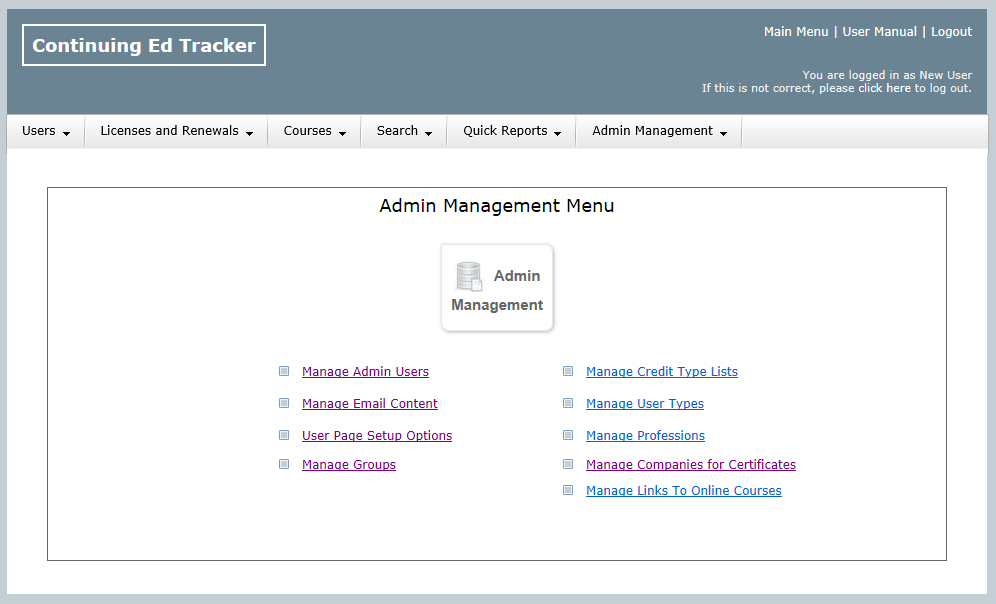Select Admin Management in navigation bar

click(659, 131)
